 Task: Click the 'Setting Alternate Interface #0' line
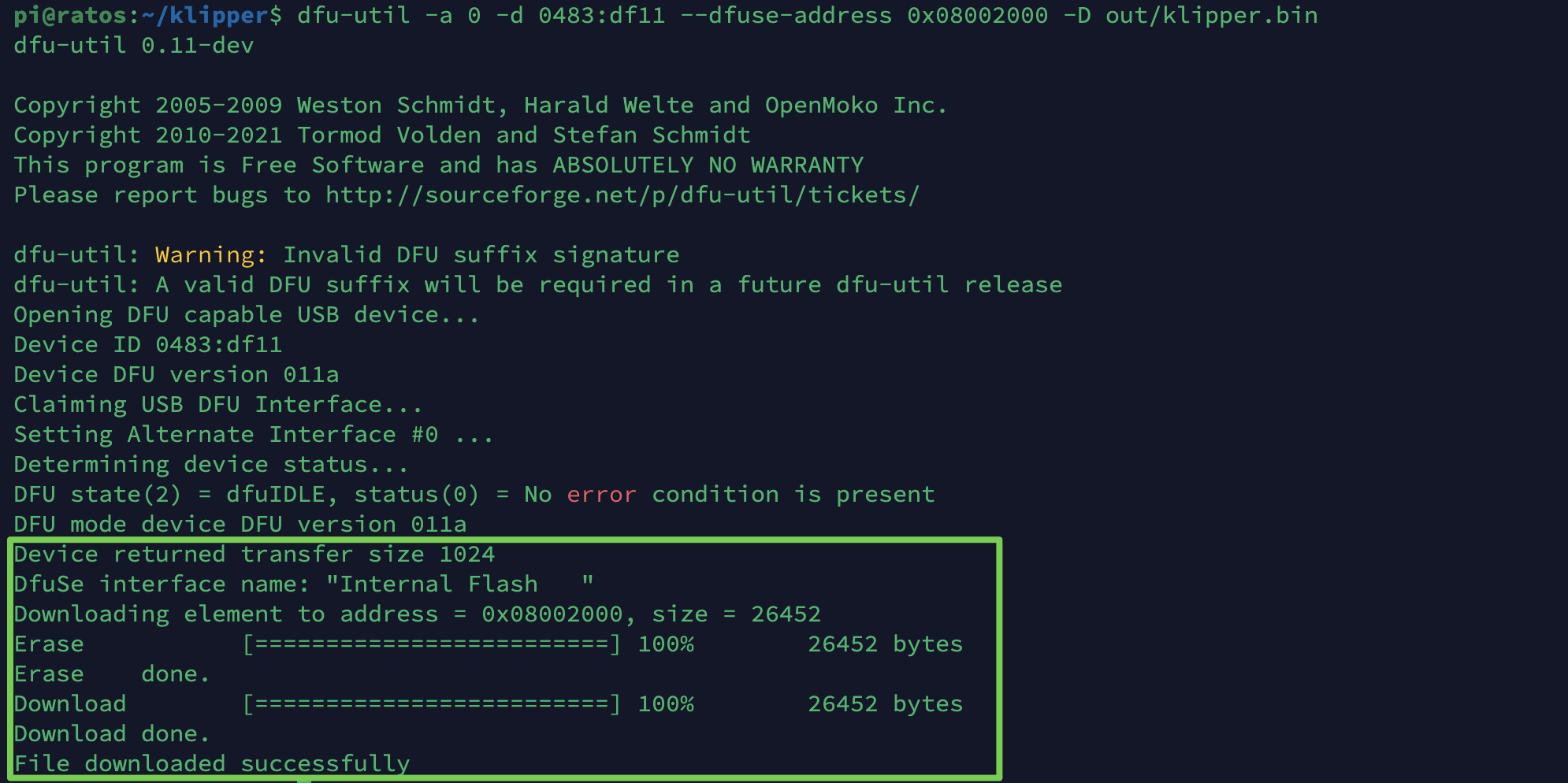(254, 435)
